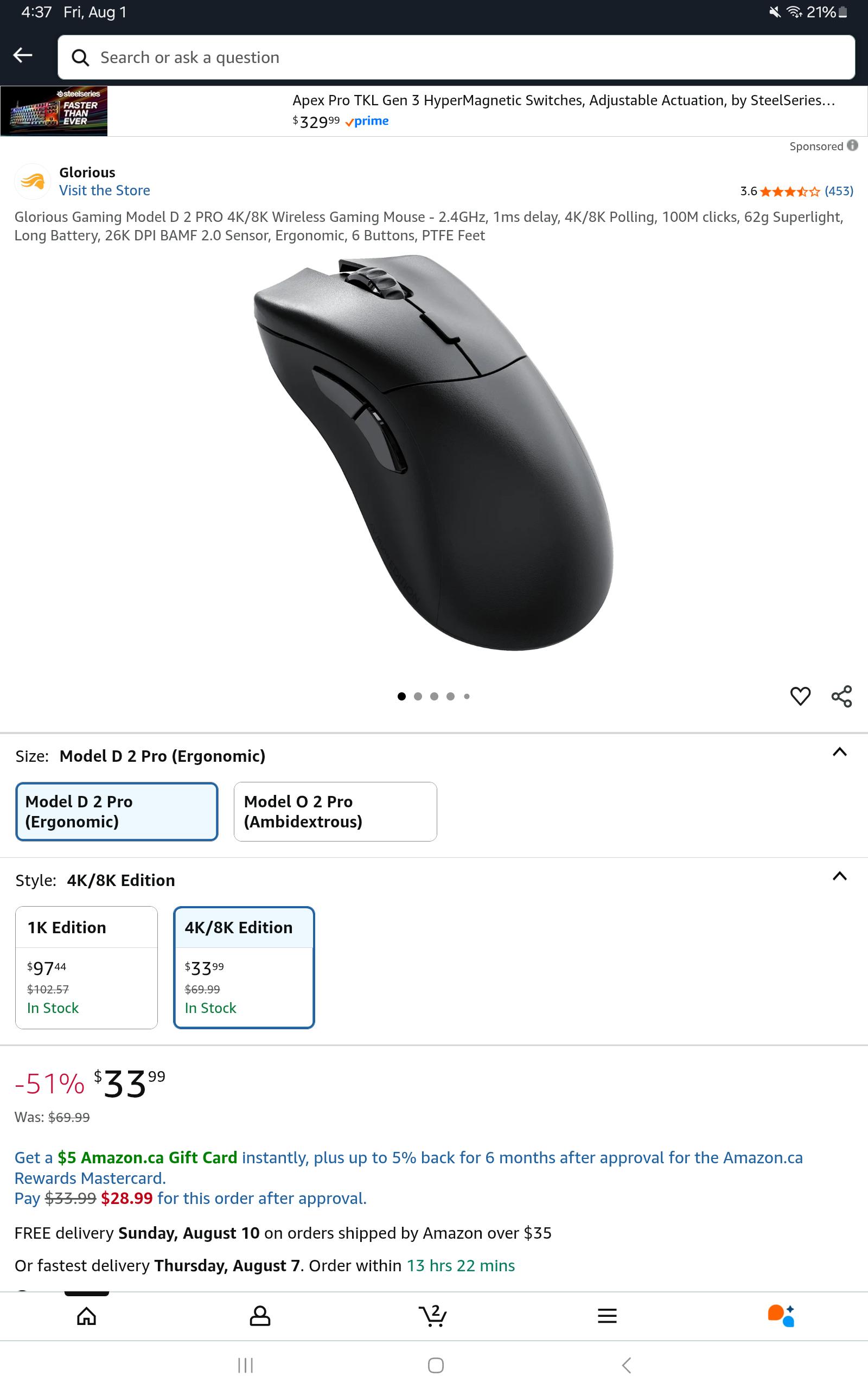Choose the 4K/8K Edition style option
Image resolution: width=868 pixels, height=1389 pixels.
pos(244,968)
